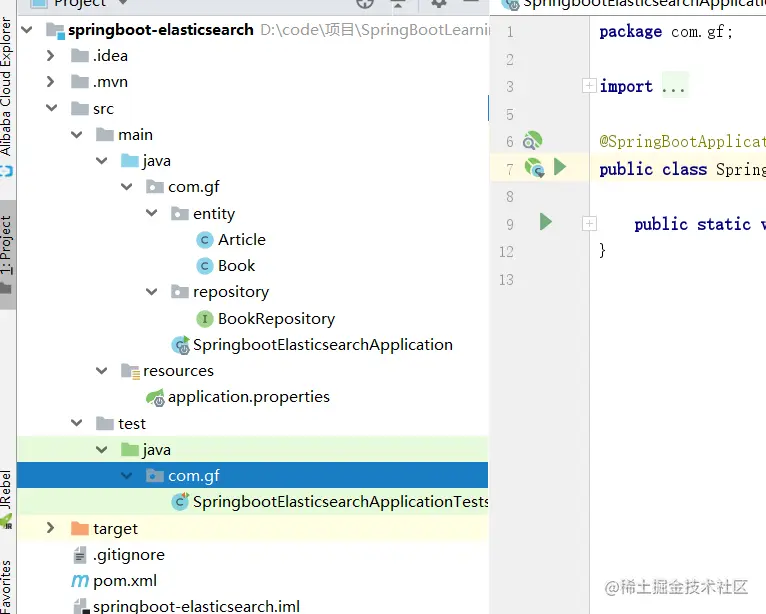This screenshot has height=614, width=766.
Task: Select the pom.xml file
Action: click(x=125, y=581)
